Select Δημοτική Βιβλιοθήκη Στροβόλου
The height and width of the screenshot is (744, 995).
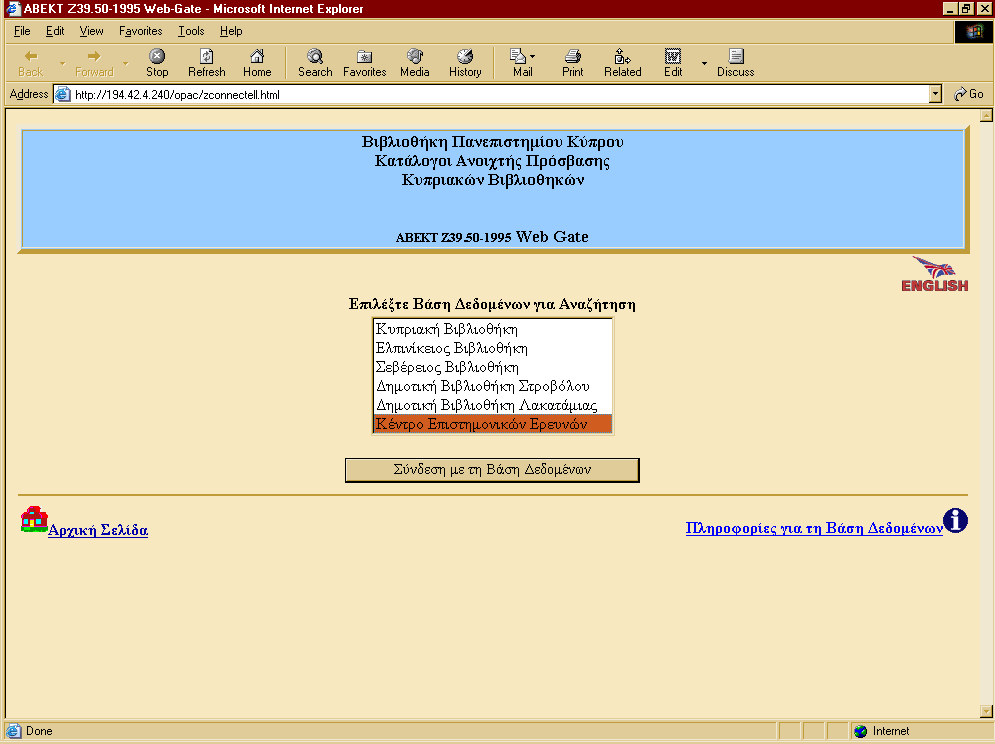tap(492, 386)
